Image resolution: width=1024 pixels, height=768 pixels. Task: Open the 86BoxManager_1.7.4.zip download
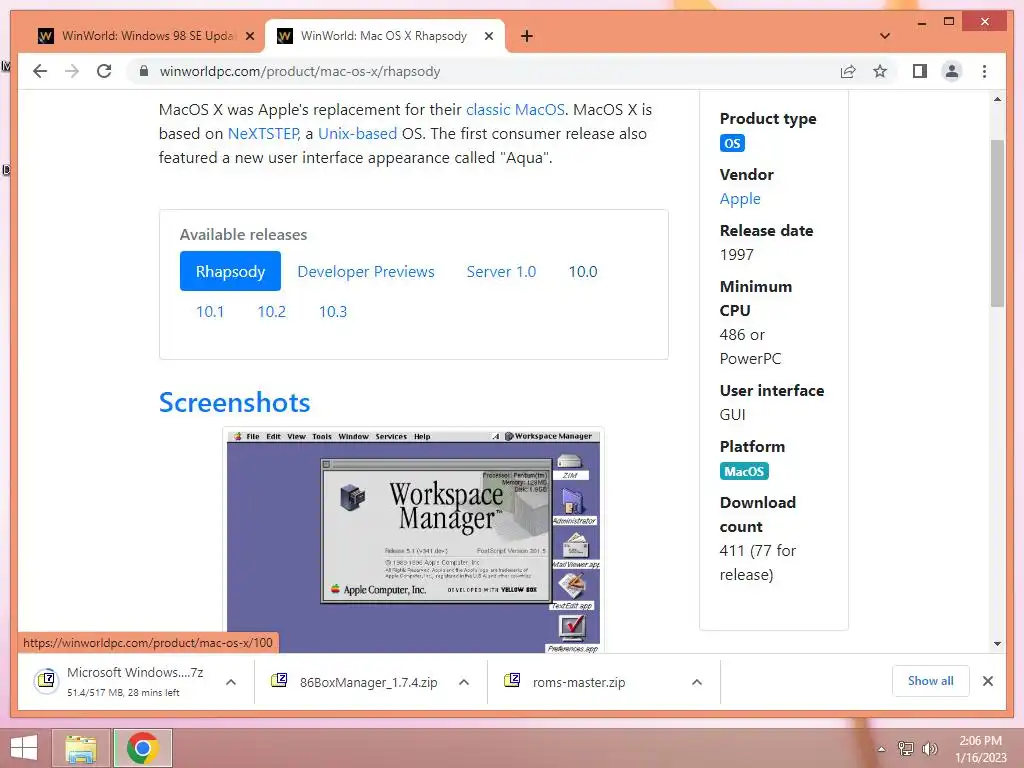tap(356, 682)
